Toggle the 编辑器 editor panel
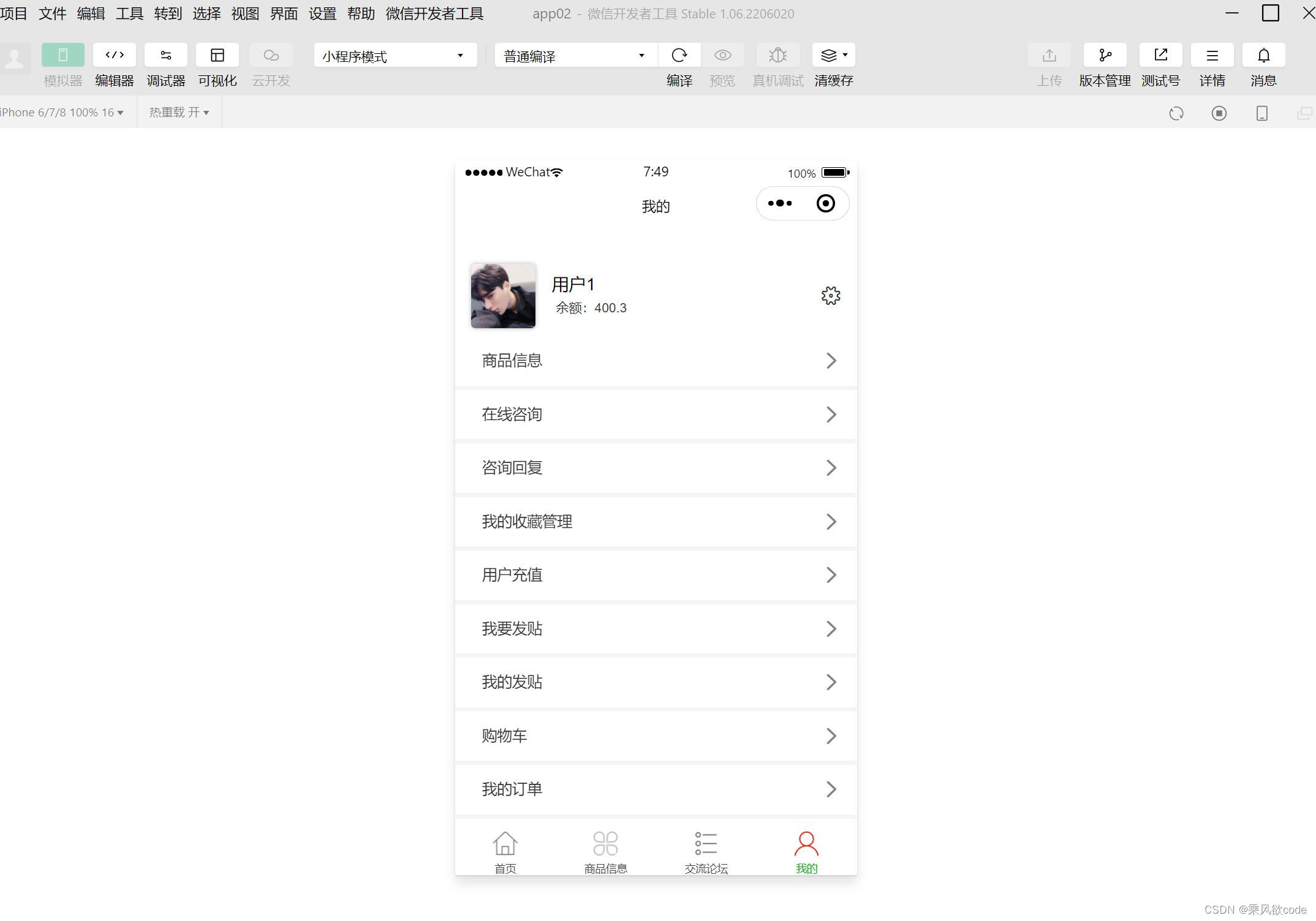This screenshot has width=1316, height=921. pyautogui.click(x=114, y=55)
